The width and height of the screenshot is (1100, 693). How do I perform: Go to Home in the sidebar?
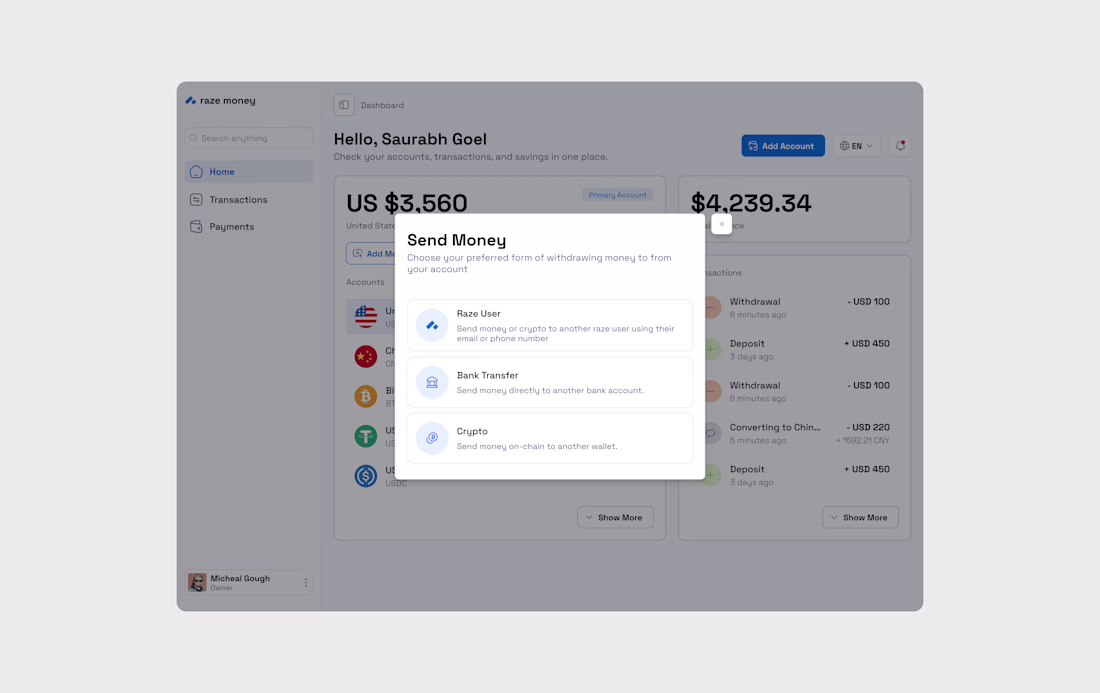point(249,172)
